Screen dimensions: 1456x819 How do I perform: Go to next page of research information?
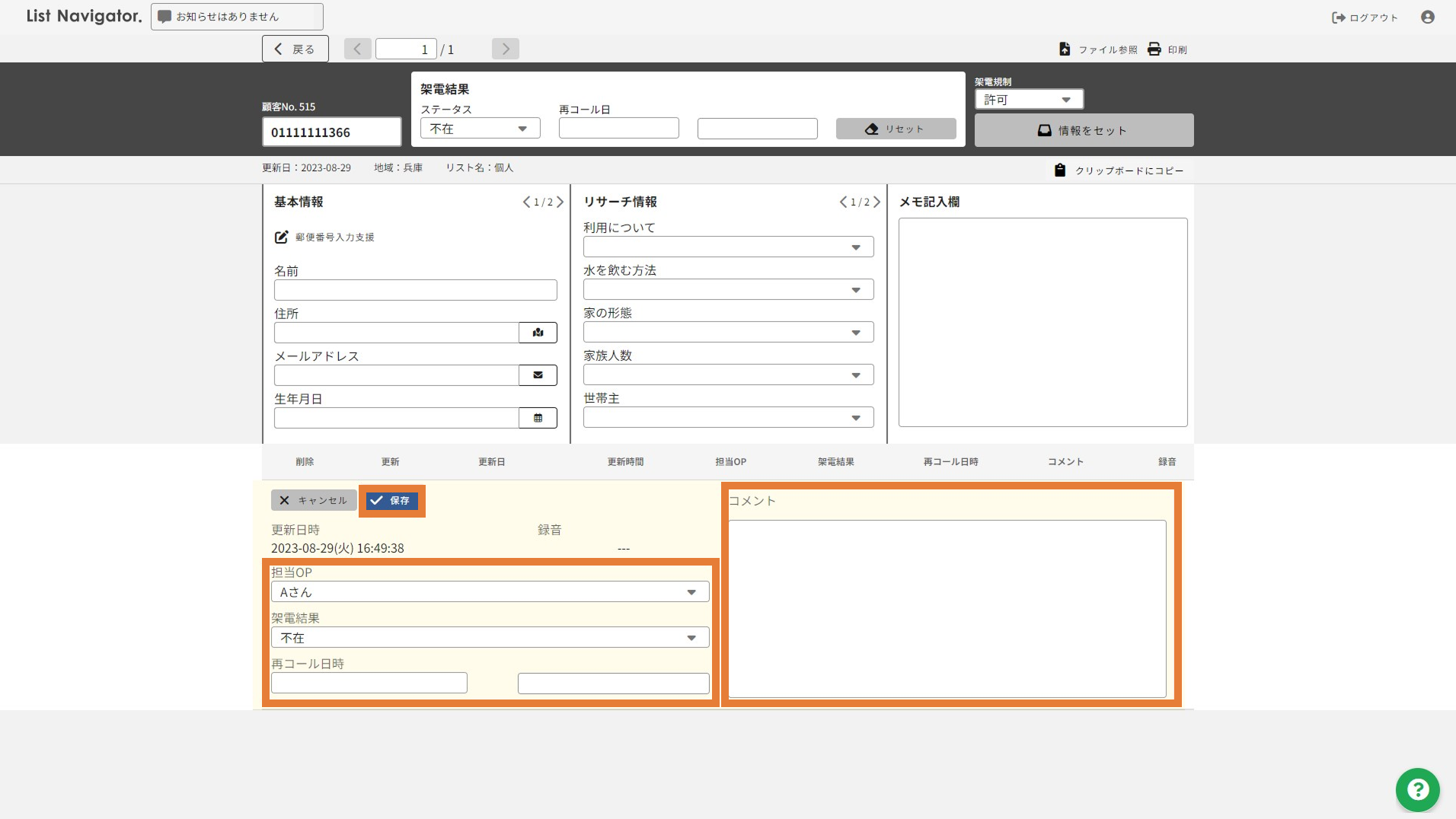(x=877, y=202)
